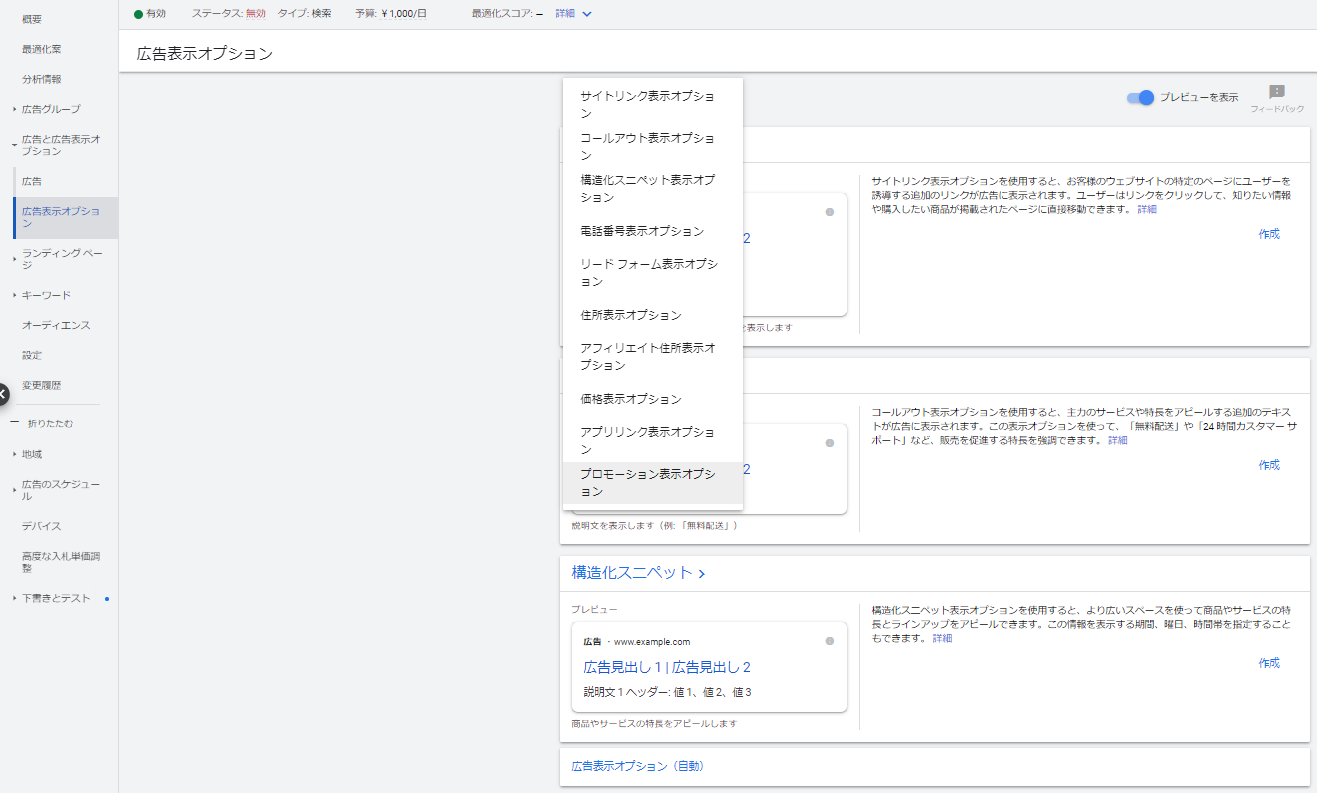
Task: Click the タイプ: 検索 text
Action: (304, 14)
